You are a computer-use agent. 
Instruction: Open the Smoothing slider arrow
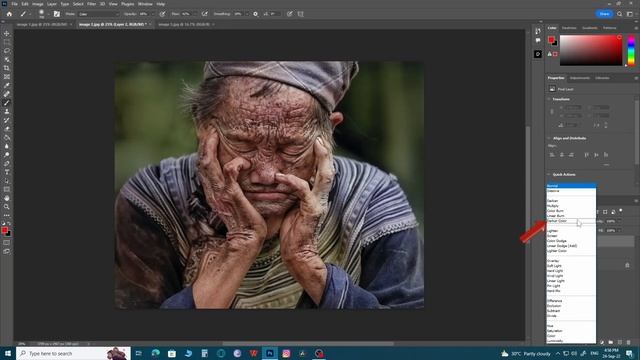(246, 14)
